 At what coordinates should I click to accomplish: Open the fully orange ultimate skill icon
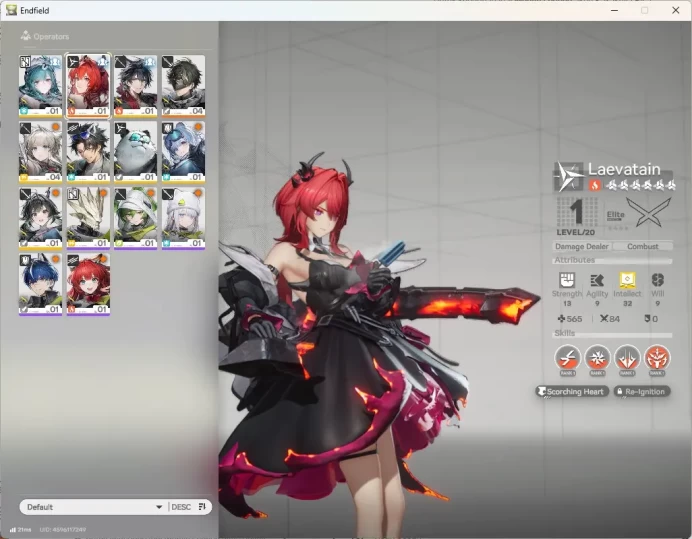point(657,357)
